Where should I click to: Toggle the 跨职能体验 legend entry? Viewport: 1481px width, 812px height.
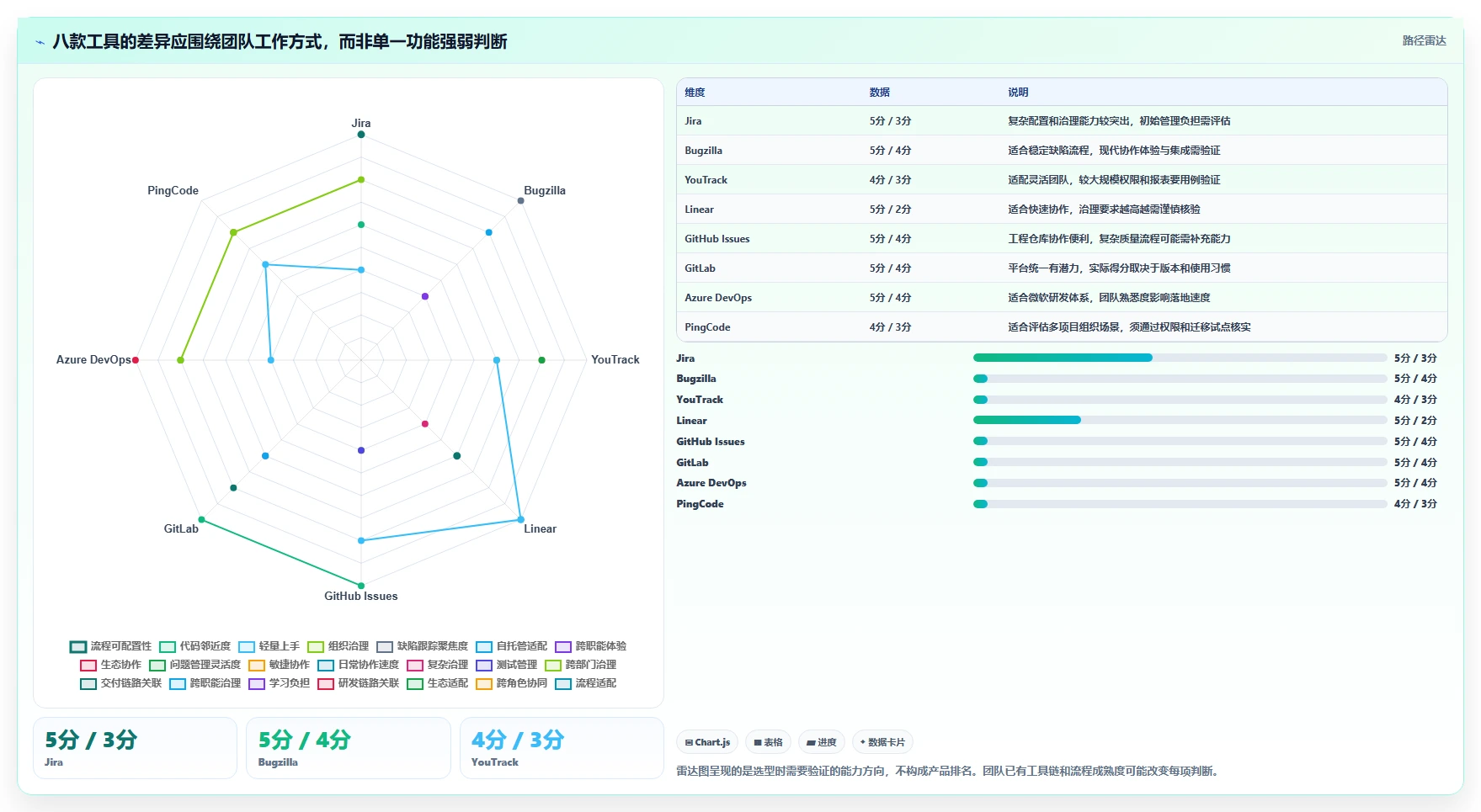coord(591,646)
